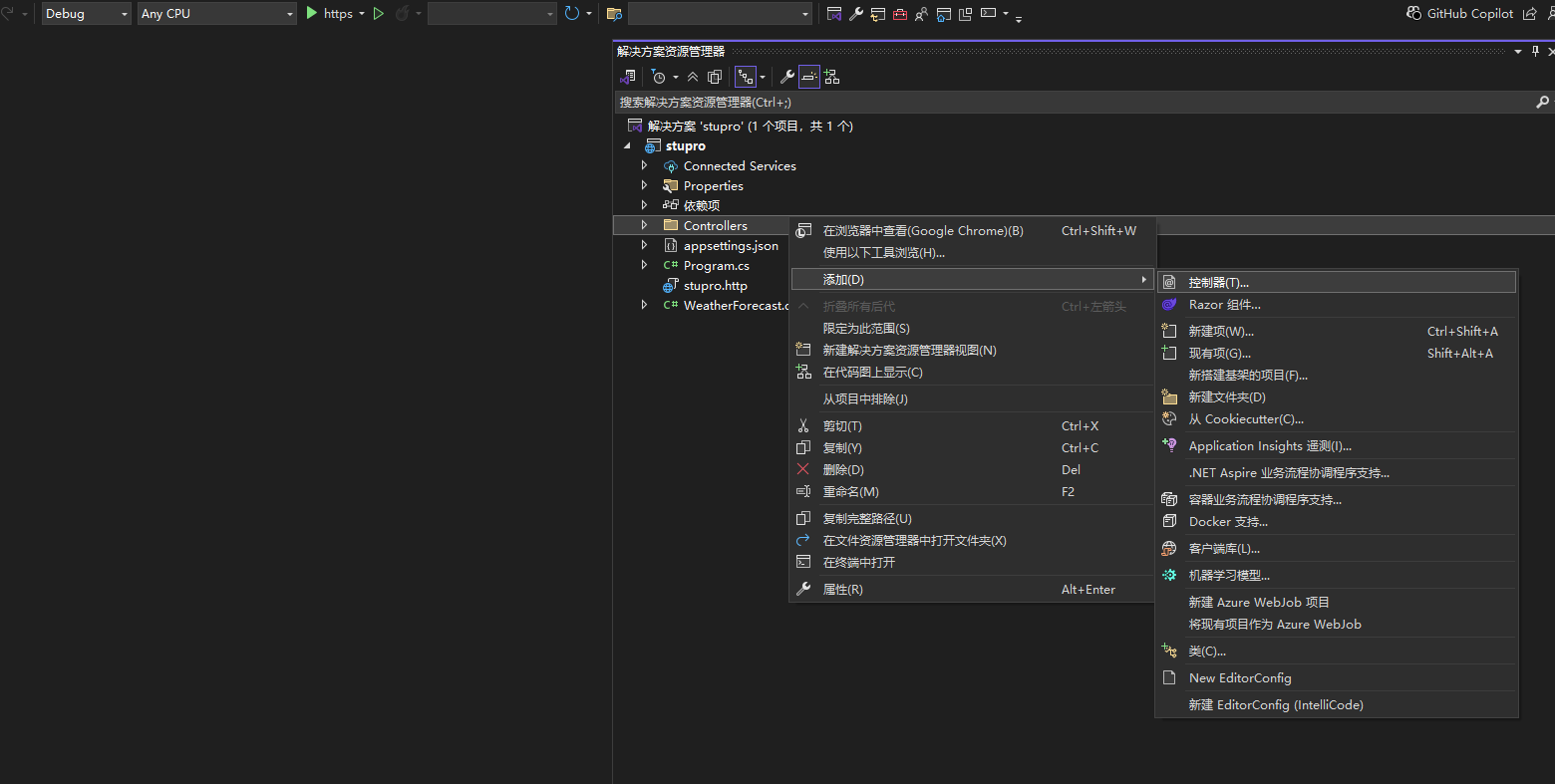Select the 解决方案 'stupro' root node
Screen dimensions: 1555x784
750,127
